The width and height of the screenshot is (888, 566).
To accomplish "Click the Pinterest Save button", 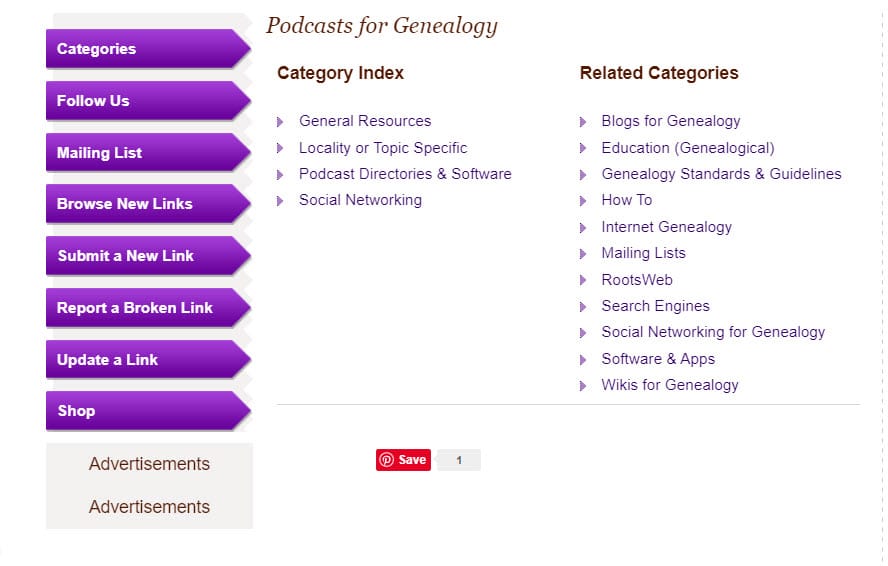I will [403, 459].
